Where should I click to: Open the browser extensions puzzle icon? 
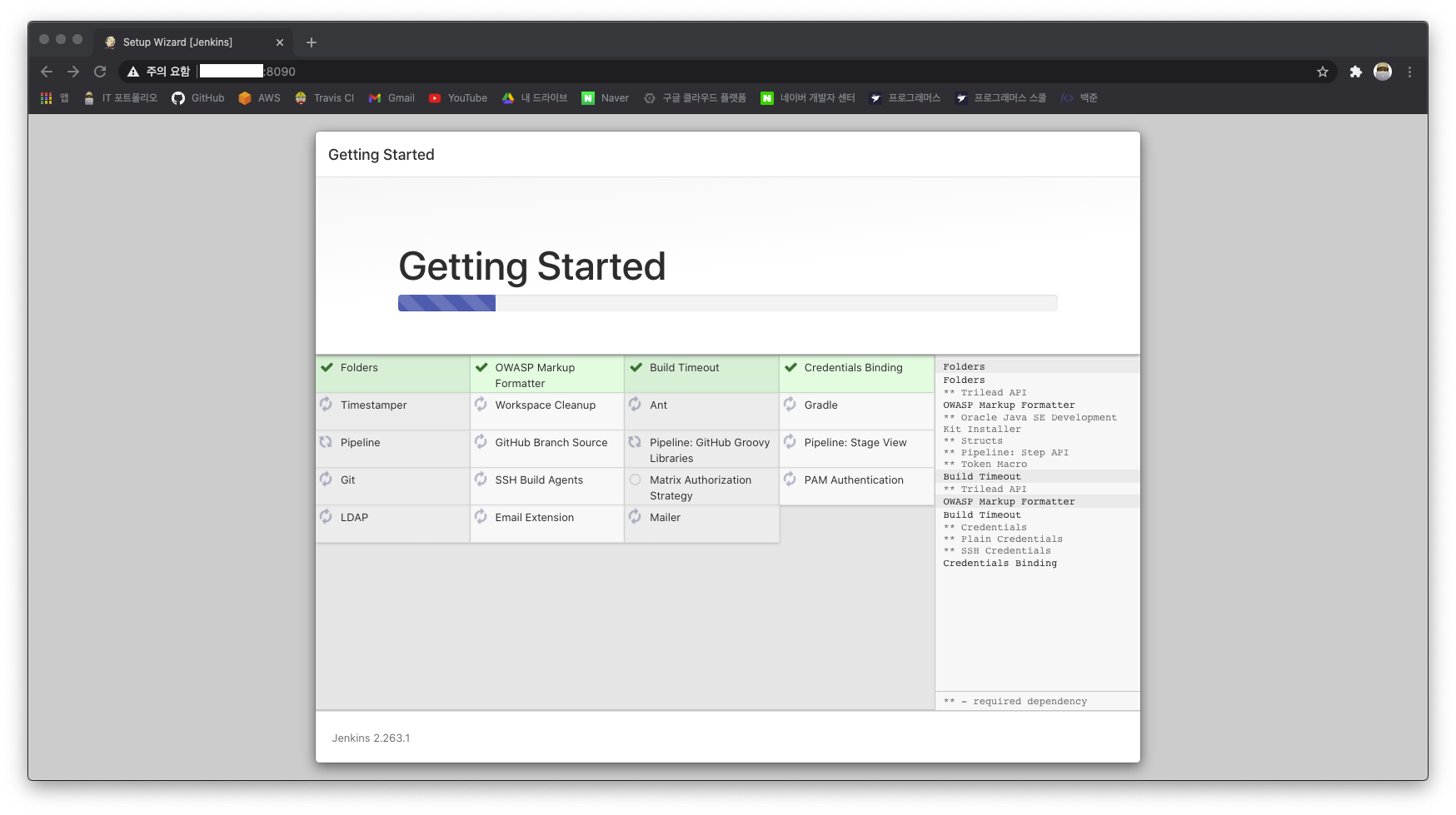pyautogui.click(x=1356, y=72)
